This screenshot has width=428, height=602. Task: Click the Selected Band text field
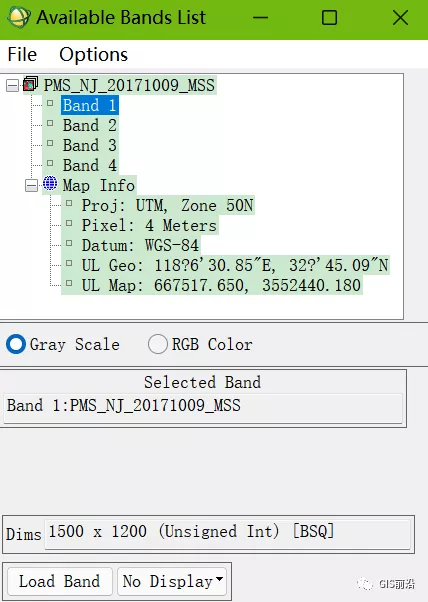(203, 407)
